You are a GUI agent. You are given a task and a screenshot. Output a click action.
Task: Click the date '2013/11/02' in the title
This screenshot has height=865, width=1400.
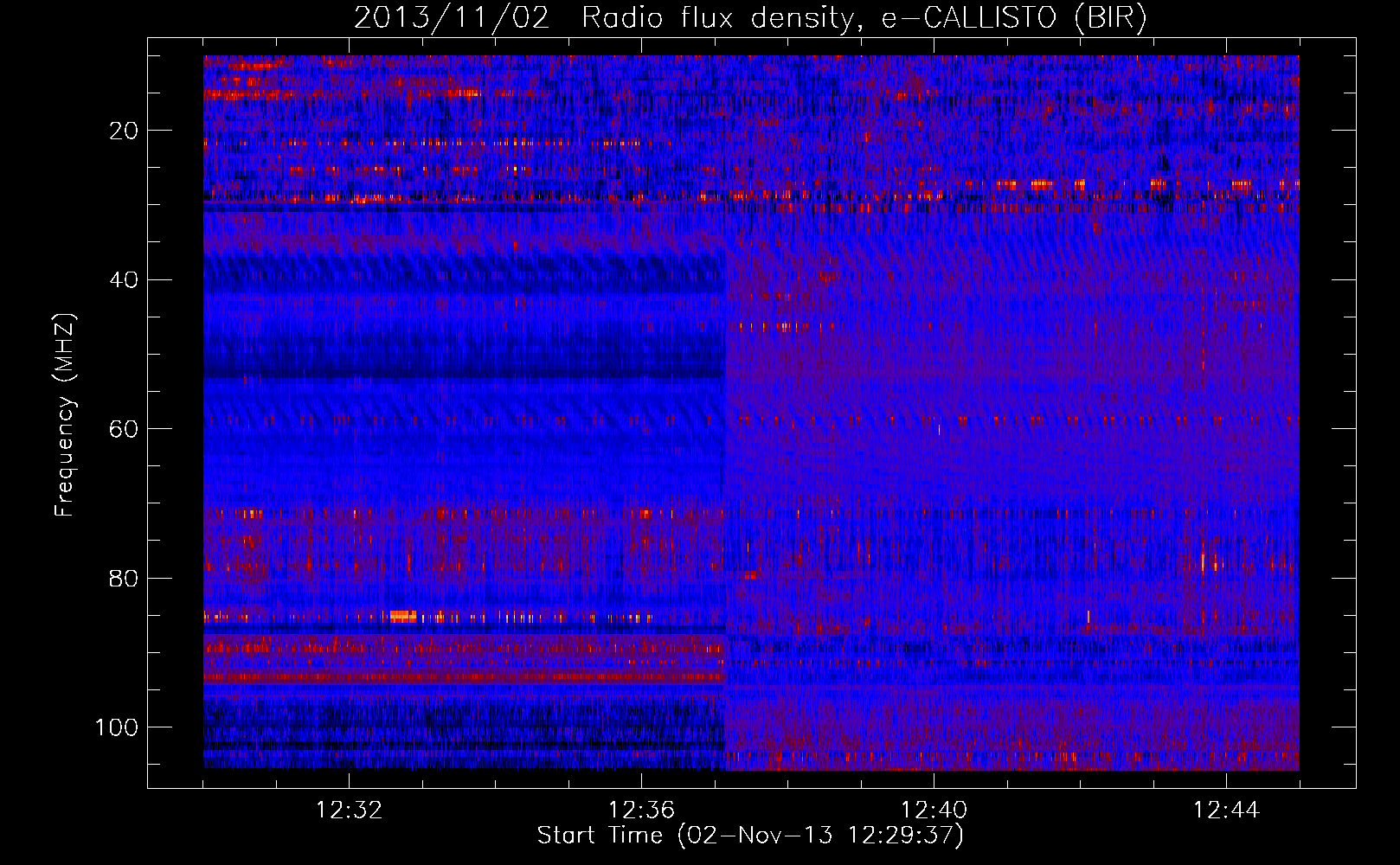452,18
